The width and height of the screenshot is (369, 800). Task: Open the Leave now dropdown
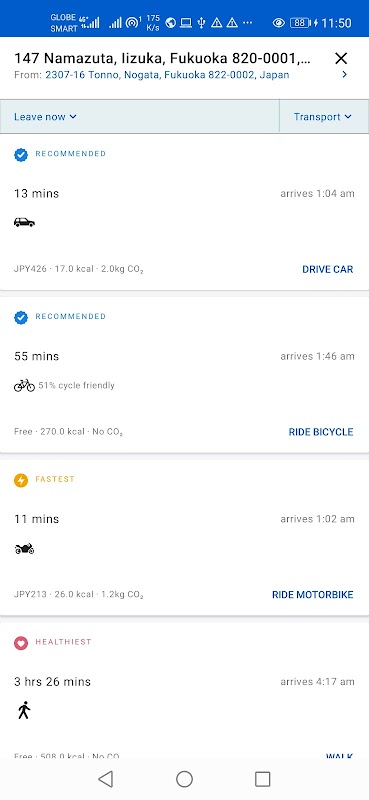[45, 117]
